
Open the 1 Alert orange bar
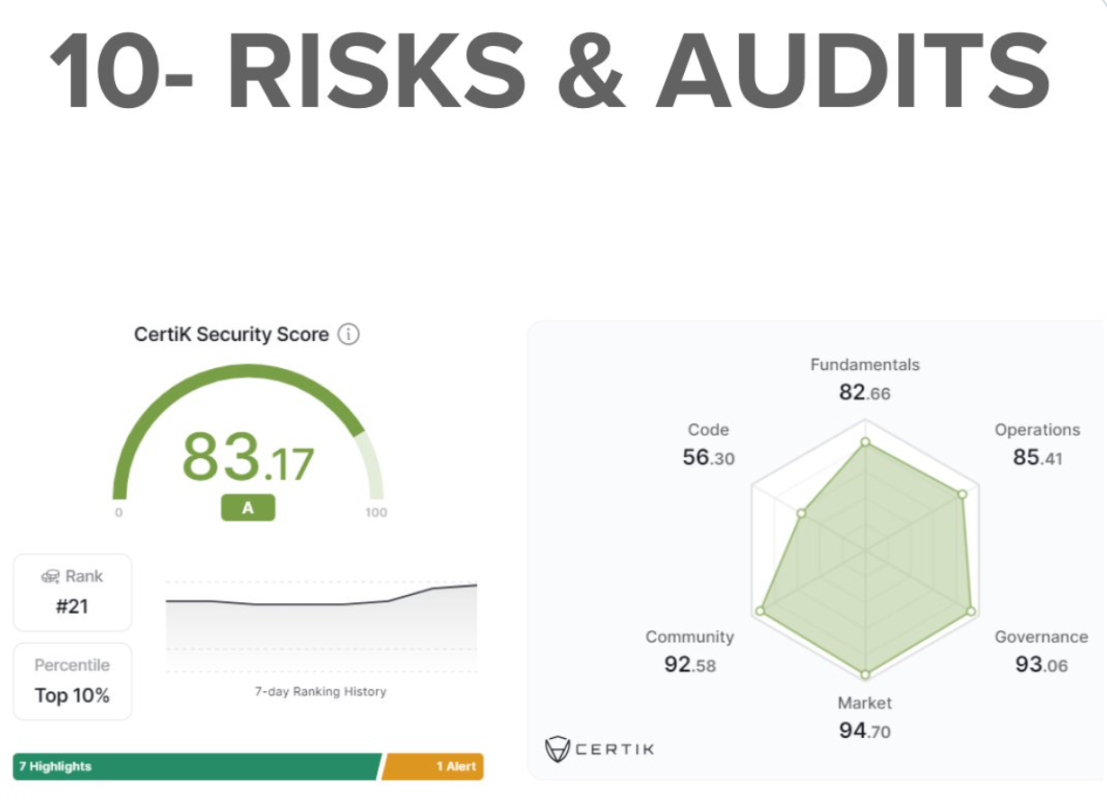[x=434, y=767]
